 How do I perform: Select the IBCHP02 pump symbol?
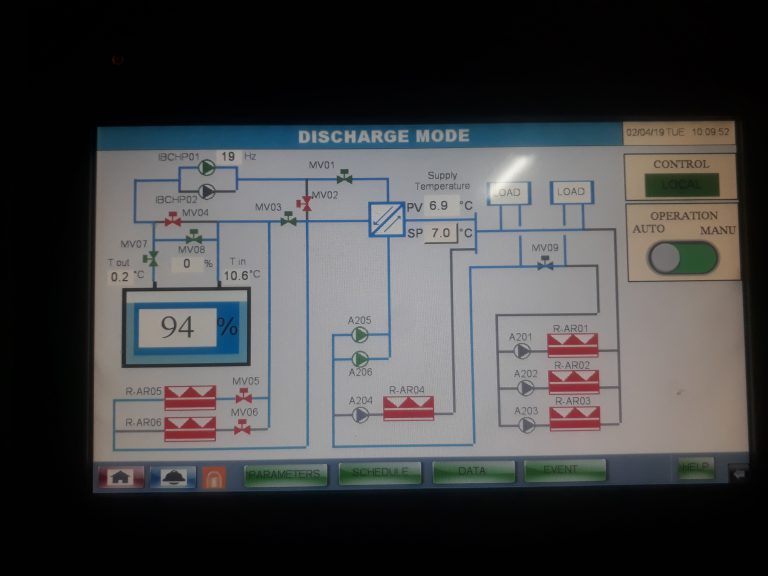pos(207,190)
